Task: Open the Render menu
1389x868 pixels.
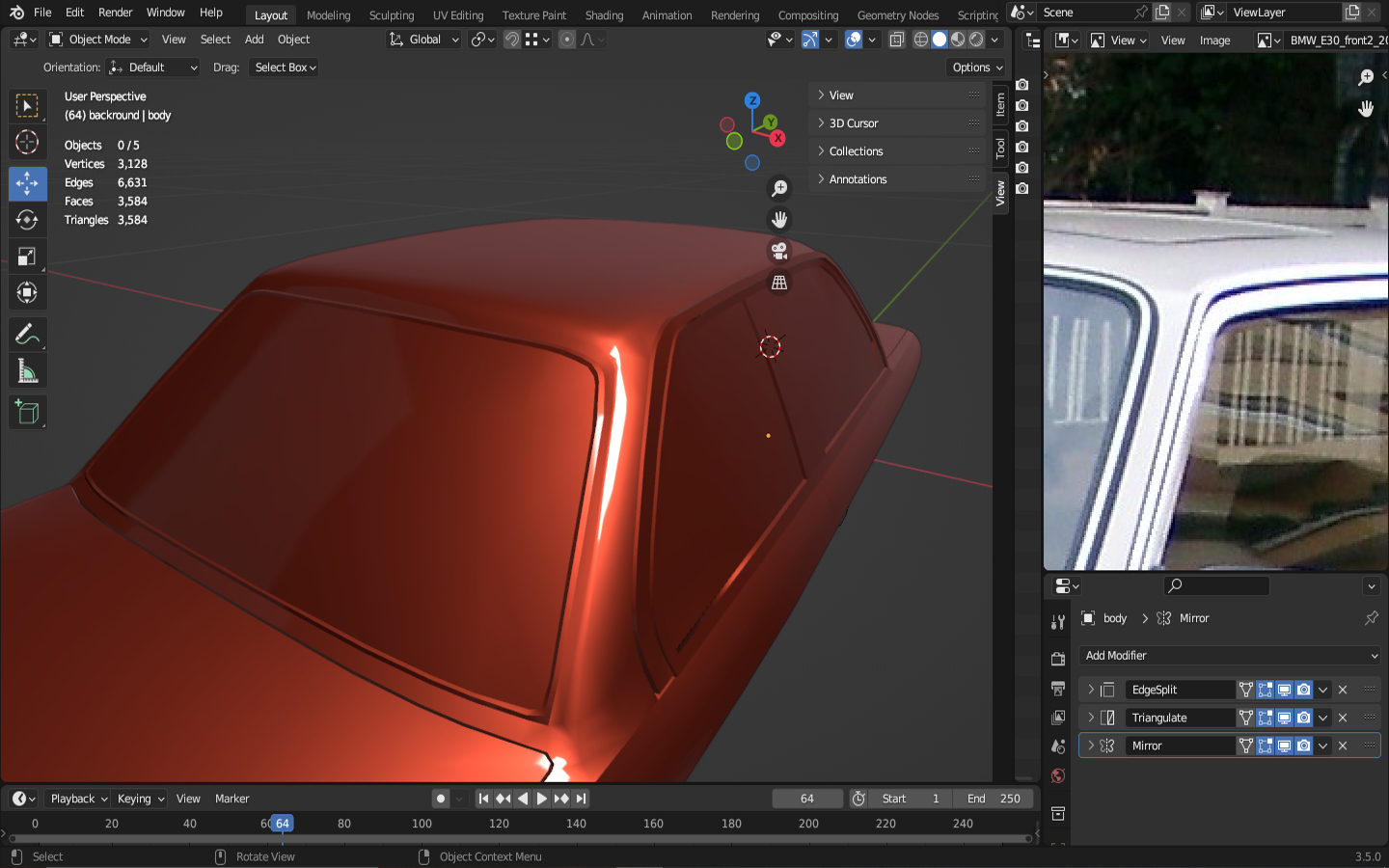Action: [115, 13]
